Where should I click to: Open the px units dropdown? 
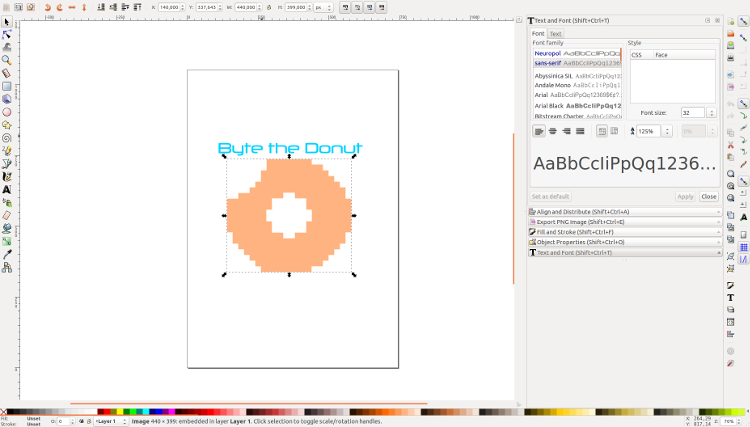pyautogui.click(x=323, y=7)
